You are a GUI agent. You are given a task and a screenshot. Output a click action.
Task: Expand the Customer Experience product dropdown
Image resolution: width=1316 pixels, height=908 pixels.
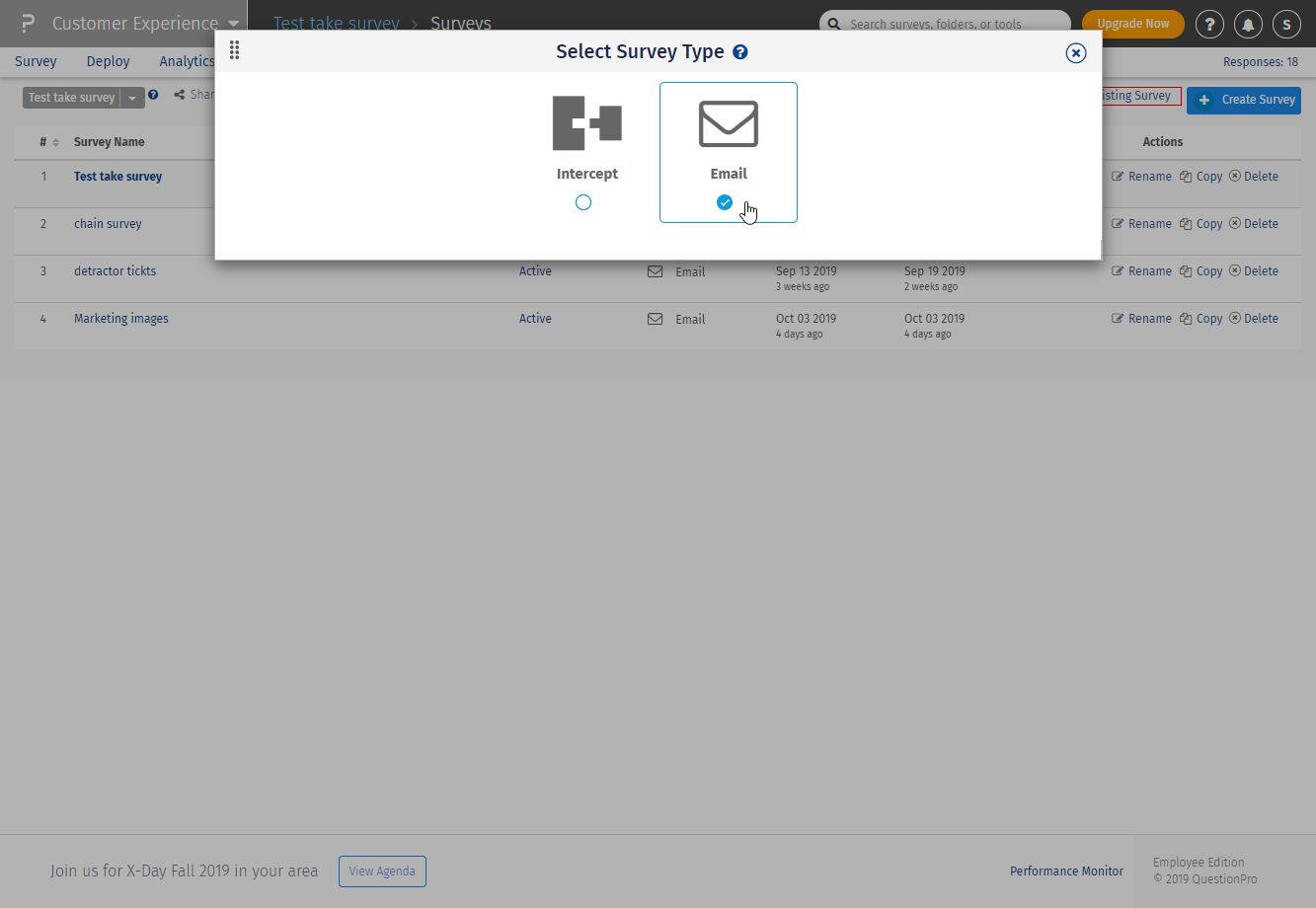[233, 24]
